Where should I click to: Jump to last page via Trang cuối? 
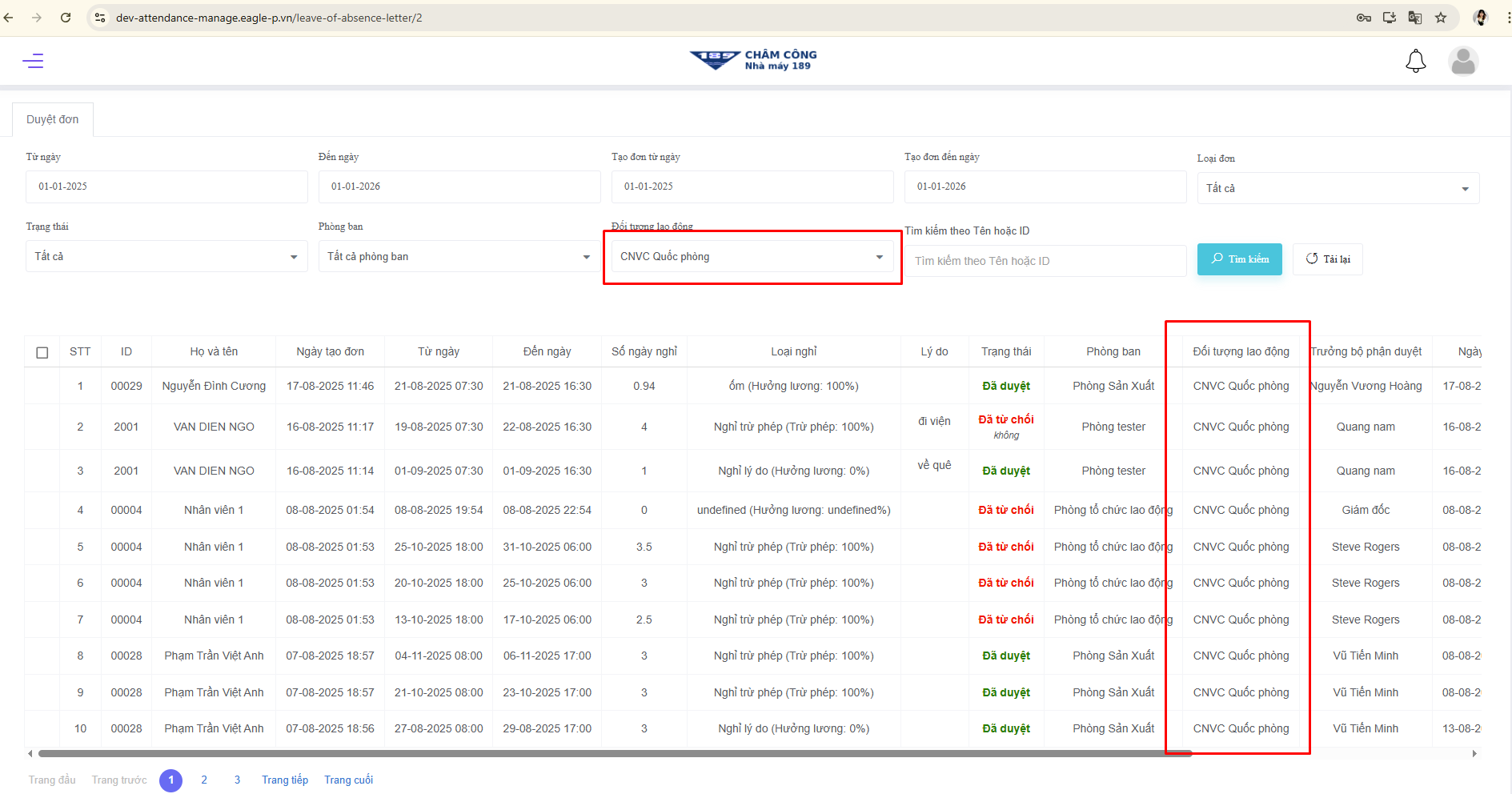pos(348,780)
